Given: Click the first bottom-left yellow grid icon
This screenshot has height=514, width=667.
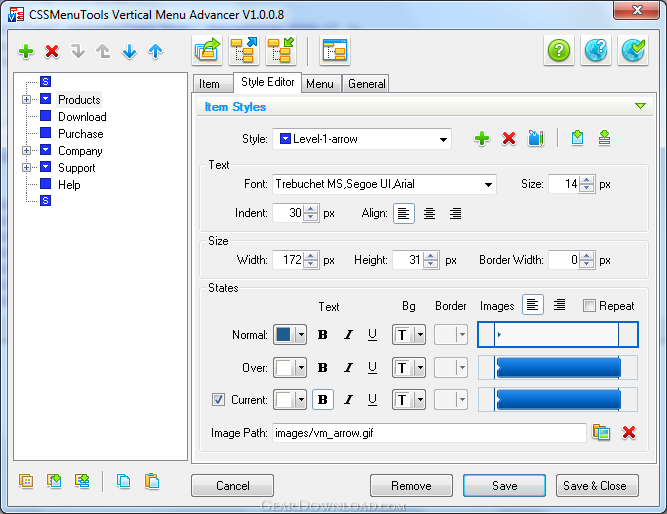Looking at the screenshot, I should [26, 481].
